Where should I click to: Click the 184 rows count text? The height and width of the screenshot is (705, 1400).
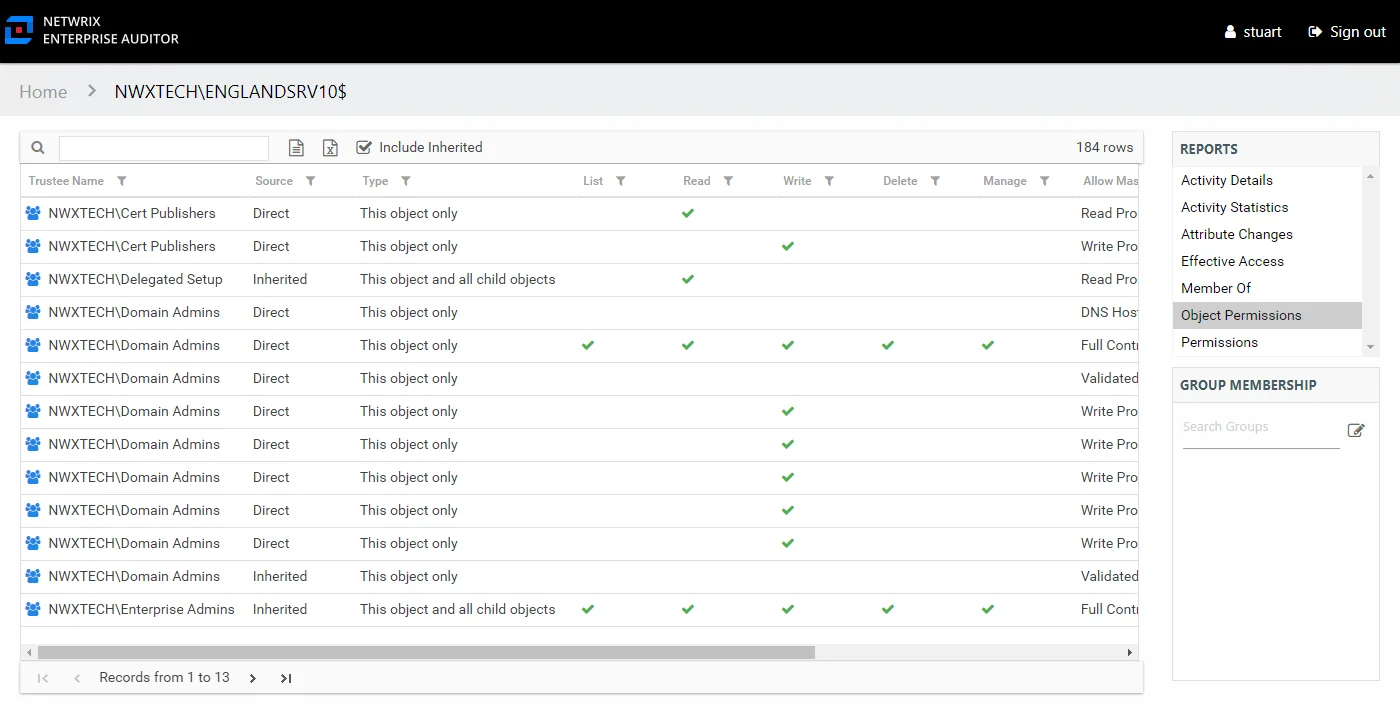click(1104, 147)
